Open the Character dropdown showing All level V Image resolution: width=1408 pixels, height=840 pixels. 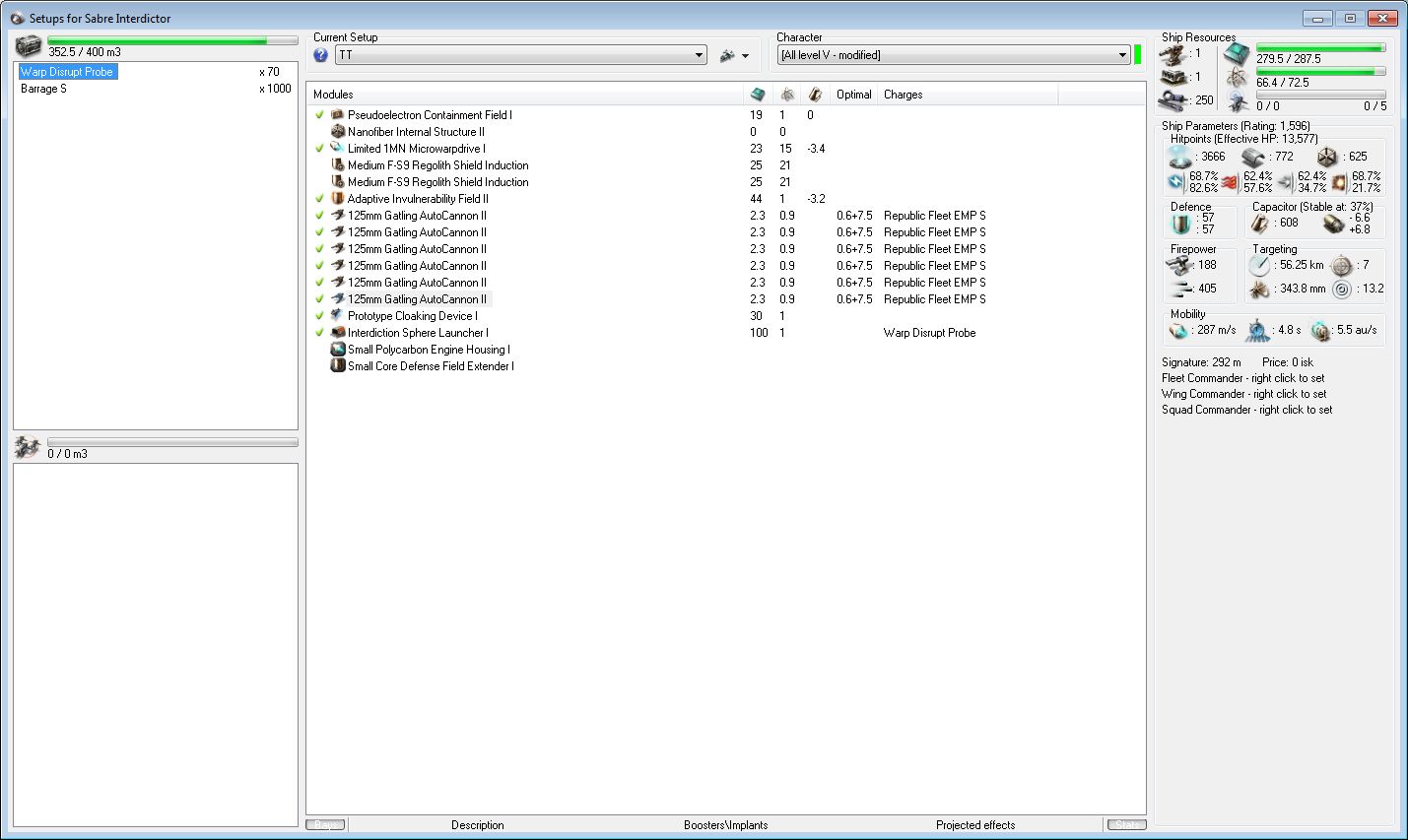[x=954, y=55]
